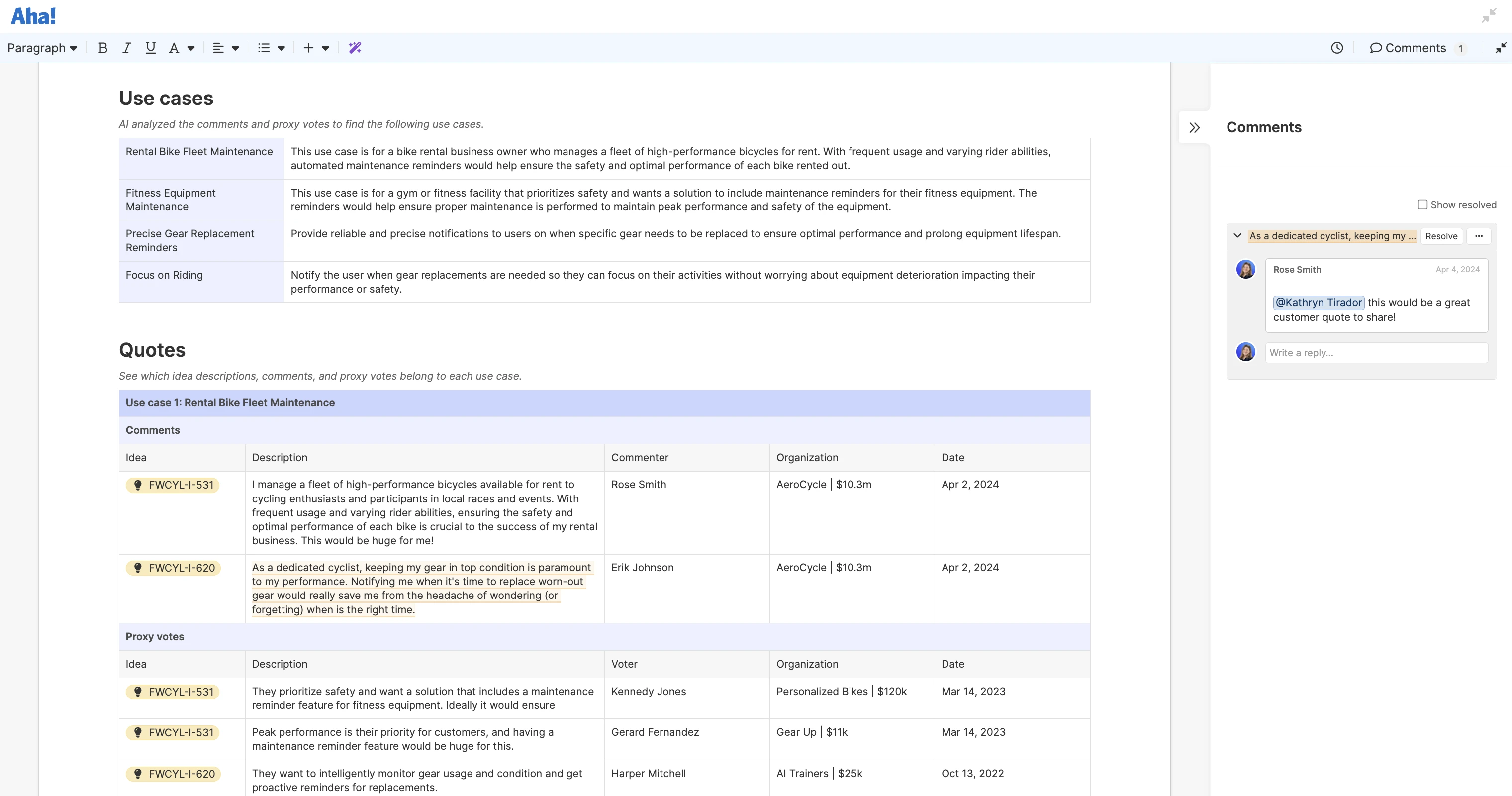The height and width of the screenshot is (796, 1512).
Task: Open text color dropdown arrow
Action: [191, 48]
